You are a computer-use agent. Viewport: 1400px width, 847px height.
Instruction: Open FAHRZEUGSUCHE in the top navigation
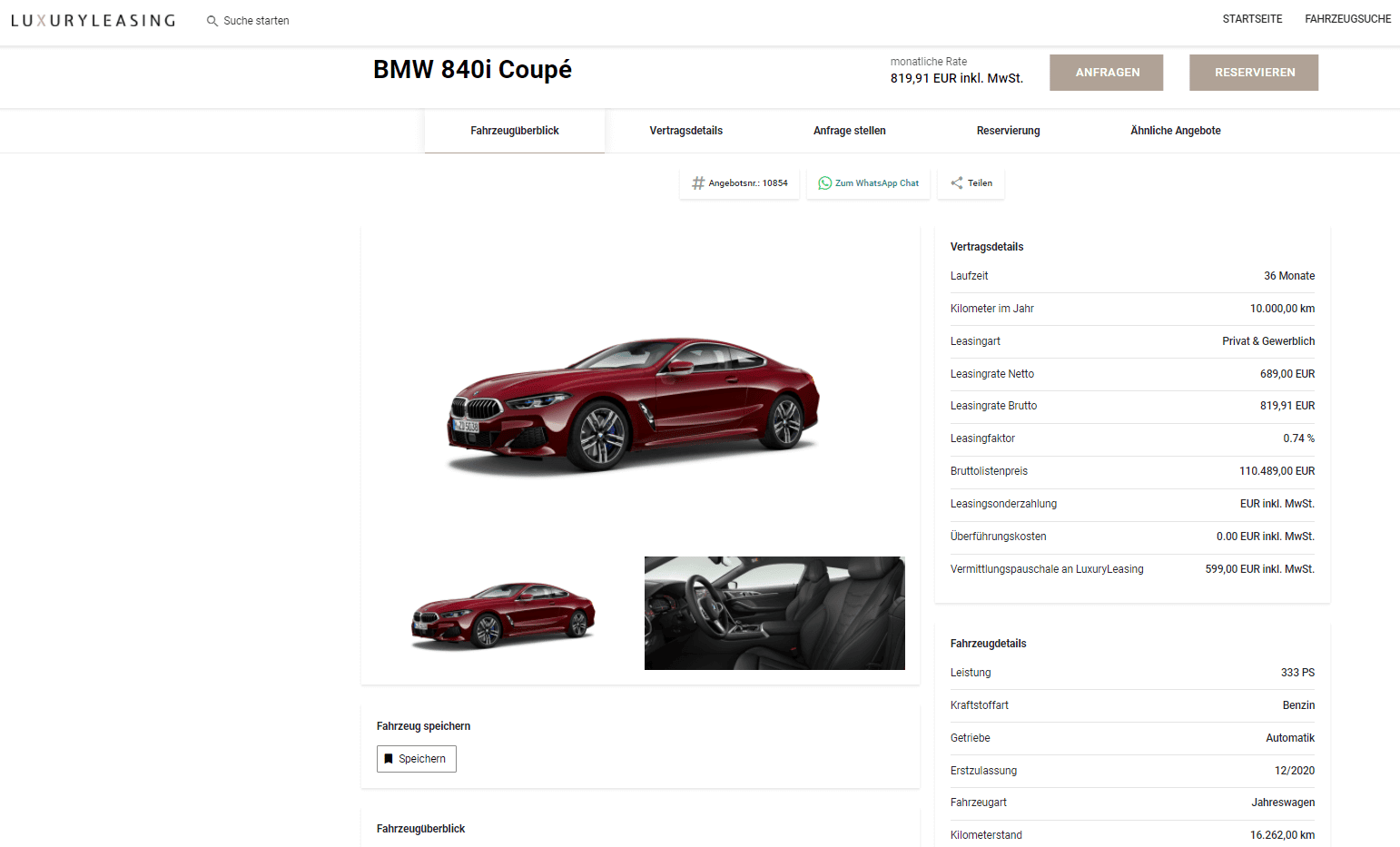1347,19
